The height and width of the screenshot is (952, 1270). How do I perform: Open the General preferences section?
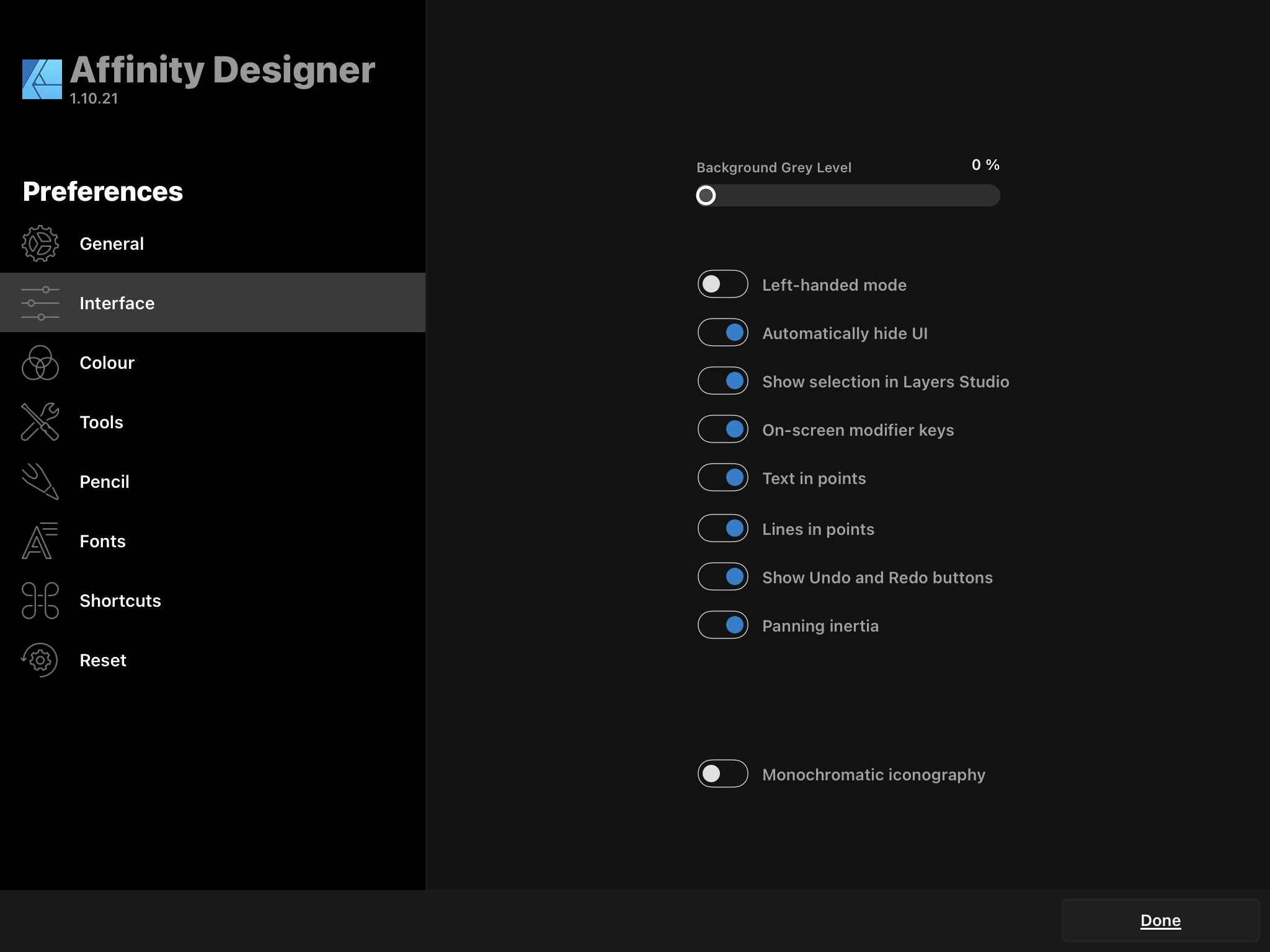[213, 244]
